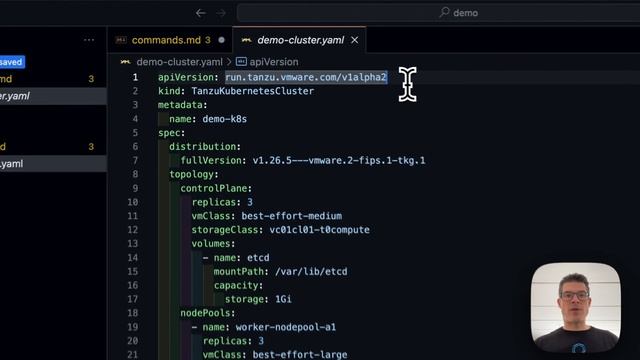Click mountPath value '/var/lib/etcd'
The height and width of the screenshot is (360, 640).
pyautogui.click(x=311, y=272)
